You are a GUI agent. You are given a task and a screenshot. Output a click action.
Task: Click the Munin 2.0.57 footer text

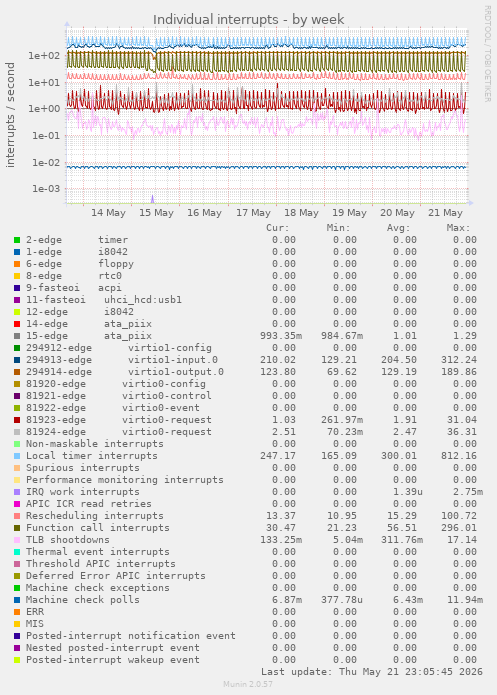click(248, 684)
